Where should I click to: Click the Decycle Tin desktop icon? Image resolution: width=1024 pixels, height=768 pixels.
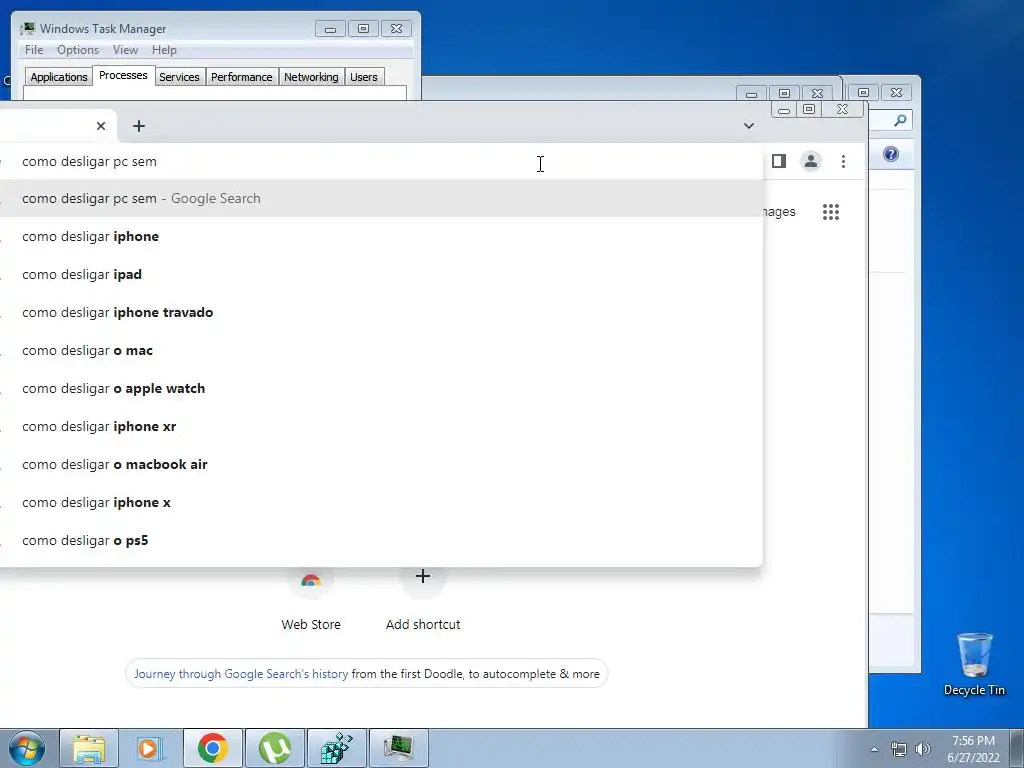pyautogui.click(x=974, y=664)
